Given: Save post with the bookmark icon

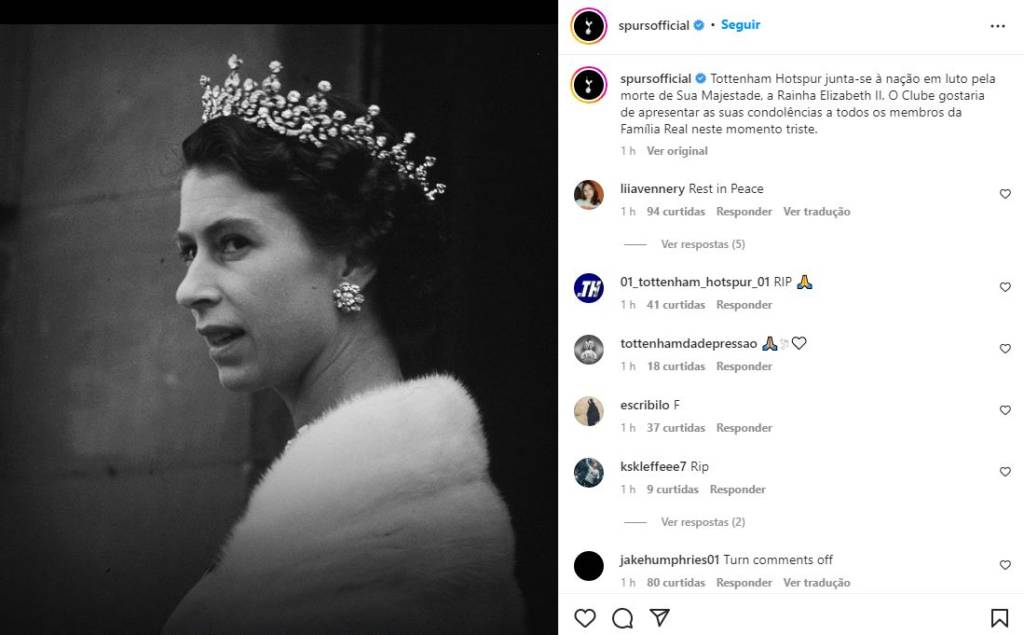Looking at the screenshot, I should 999,618.
